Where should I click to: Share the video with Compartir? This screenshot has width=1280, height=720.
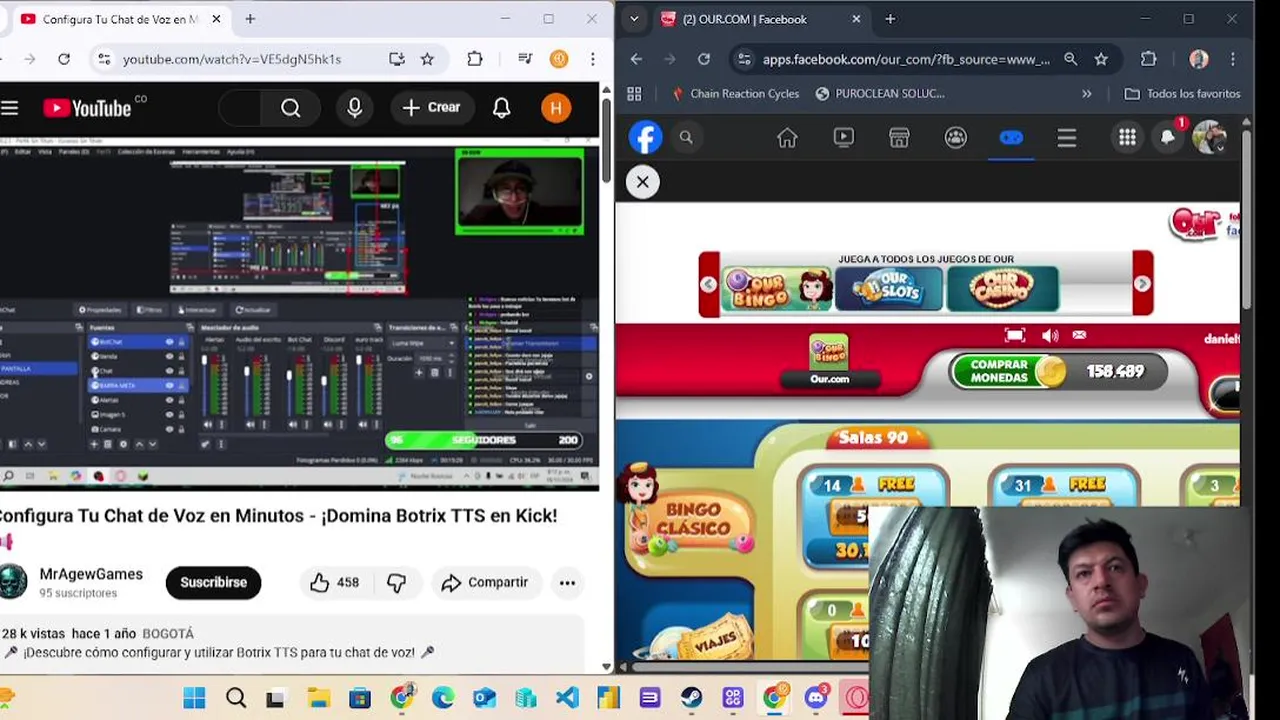pyautogui.click(x=485, y=582)
